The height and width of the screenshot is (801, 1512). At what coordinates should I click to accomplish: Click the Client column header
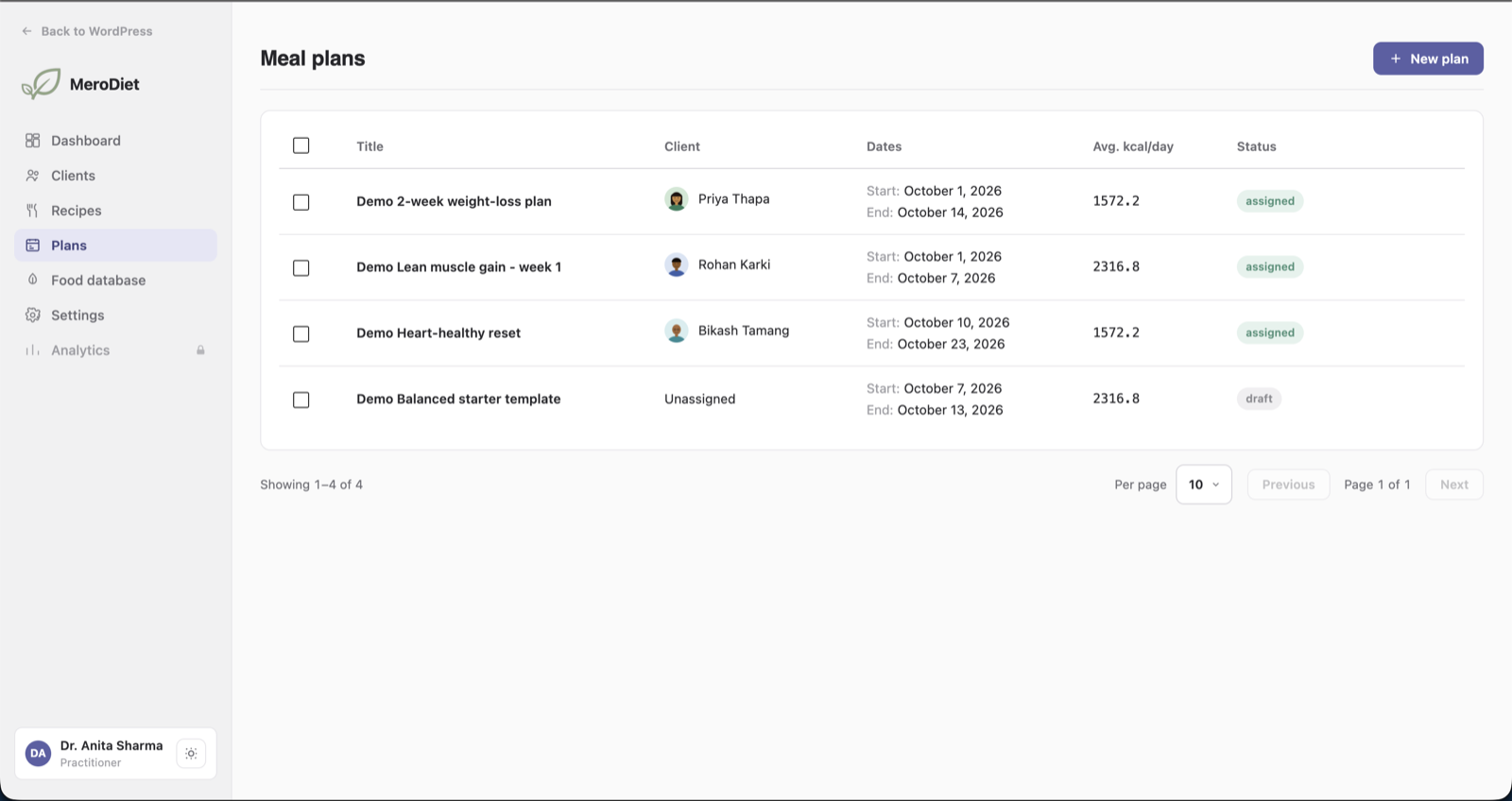(682, 146)
